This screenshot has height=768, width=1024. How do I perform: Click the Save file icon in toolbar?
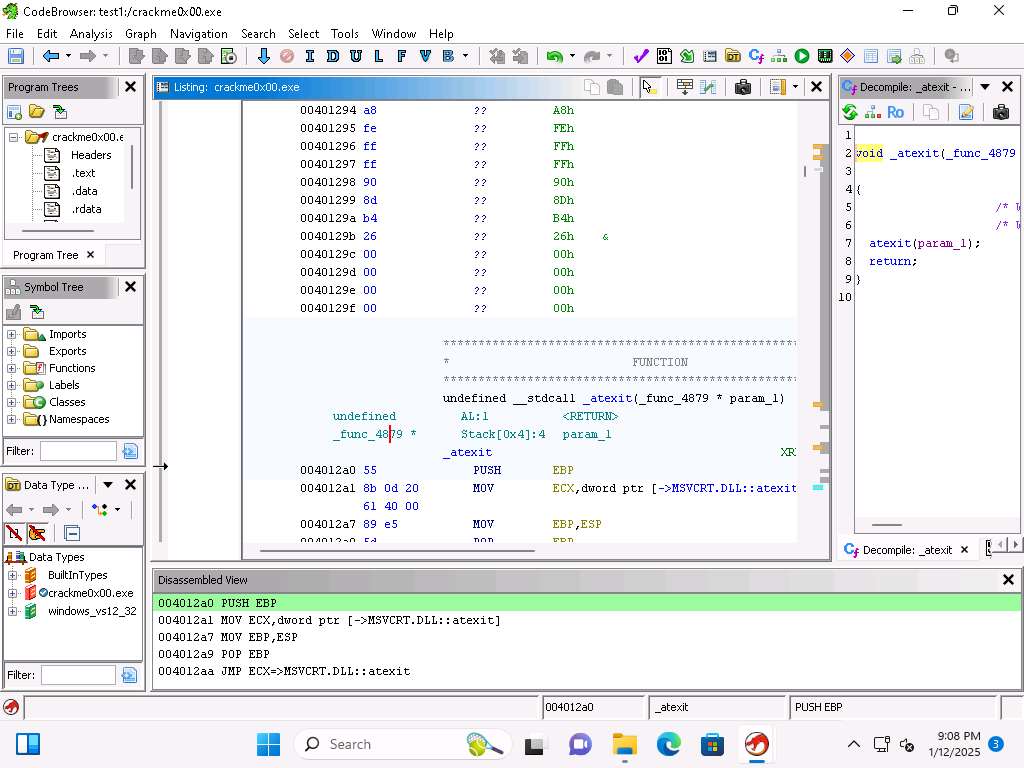[16, 56]
